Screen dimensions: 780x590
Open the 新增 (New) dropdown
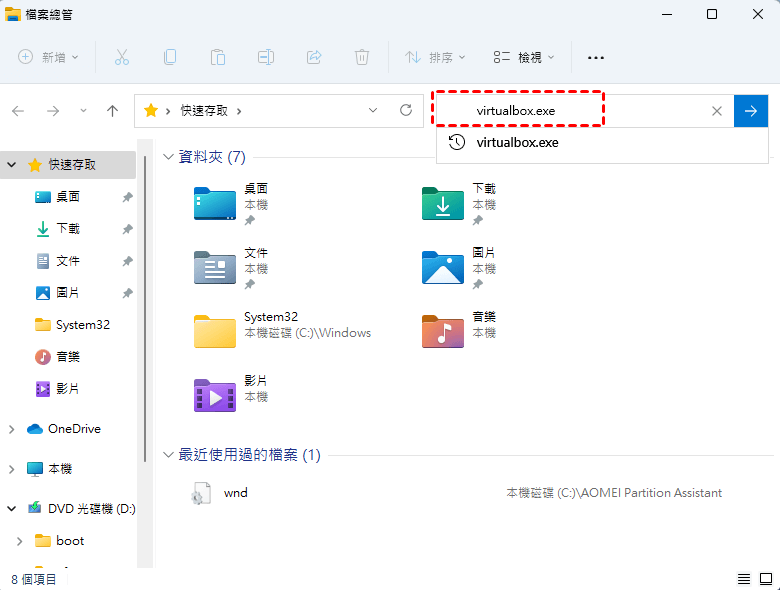48,57
